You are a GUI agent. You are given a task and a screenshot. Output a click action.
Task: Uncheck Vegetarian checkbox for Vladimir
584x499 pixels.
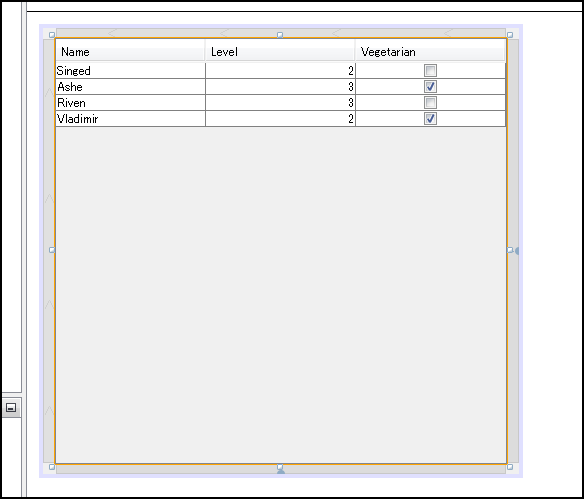click(x=430, y=118)
